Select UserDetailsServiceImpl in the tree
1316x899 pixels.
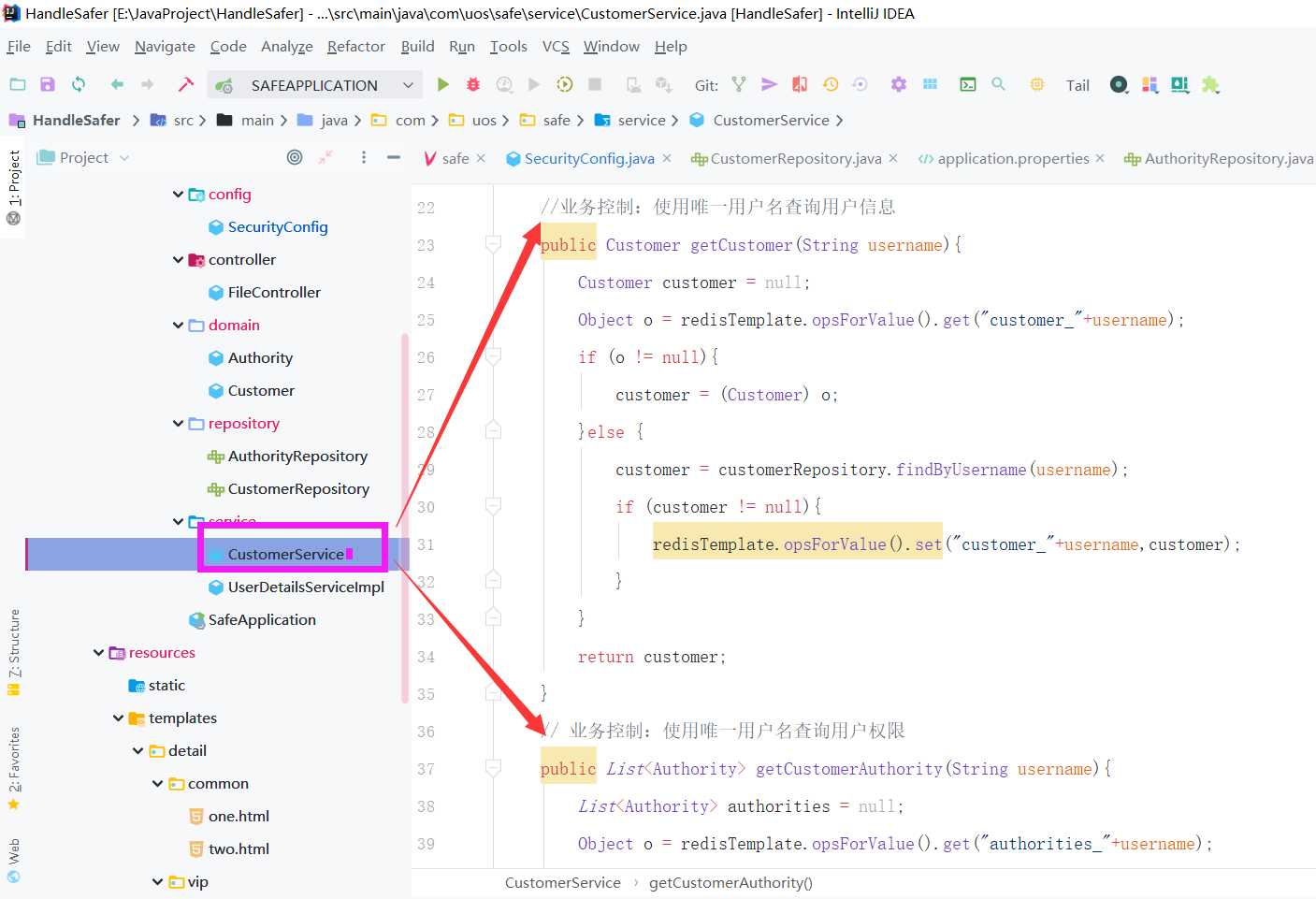coord(306,587)
